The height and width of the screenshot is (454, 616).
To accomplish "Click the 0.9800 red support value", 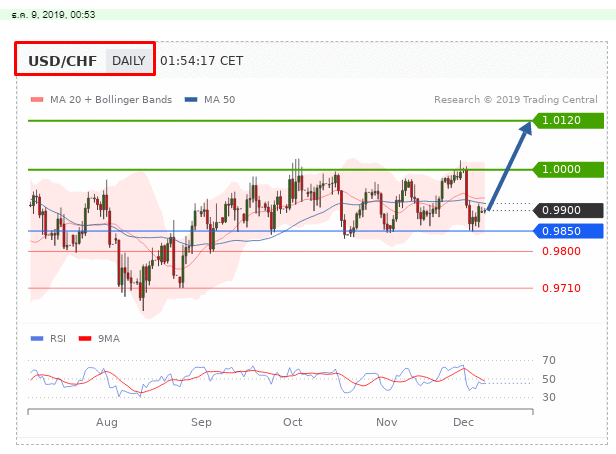I will point(561,251).
